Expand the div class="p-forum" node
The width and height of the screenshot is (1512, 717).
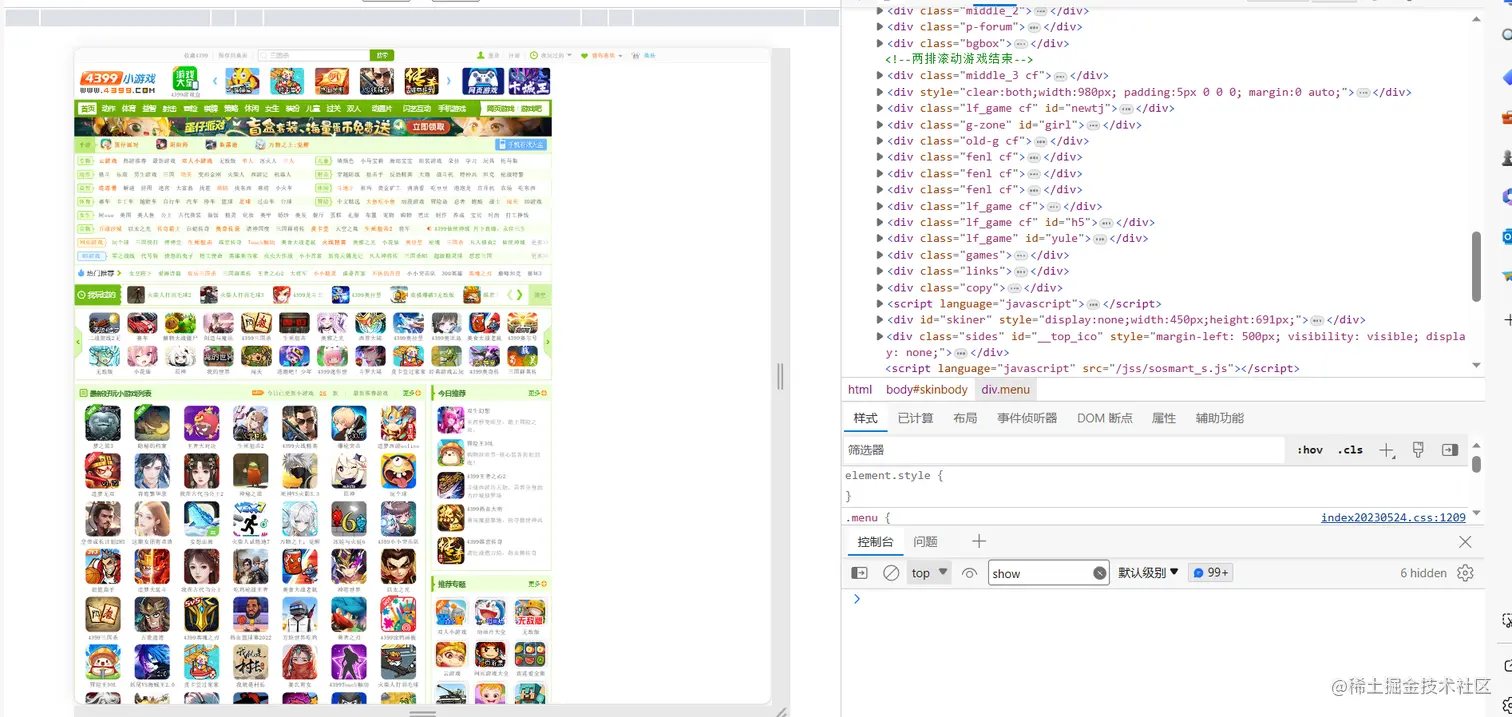pos(880,27)
